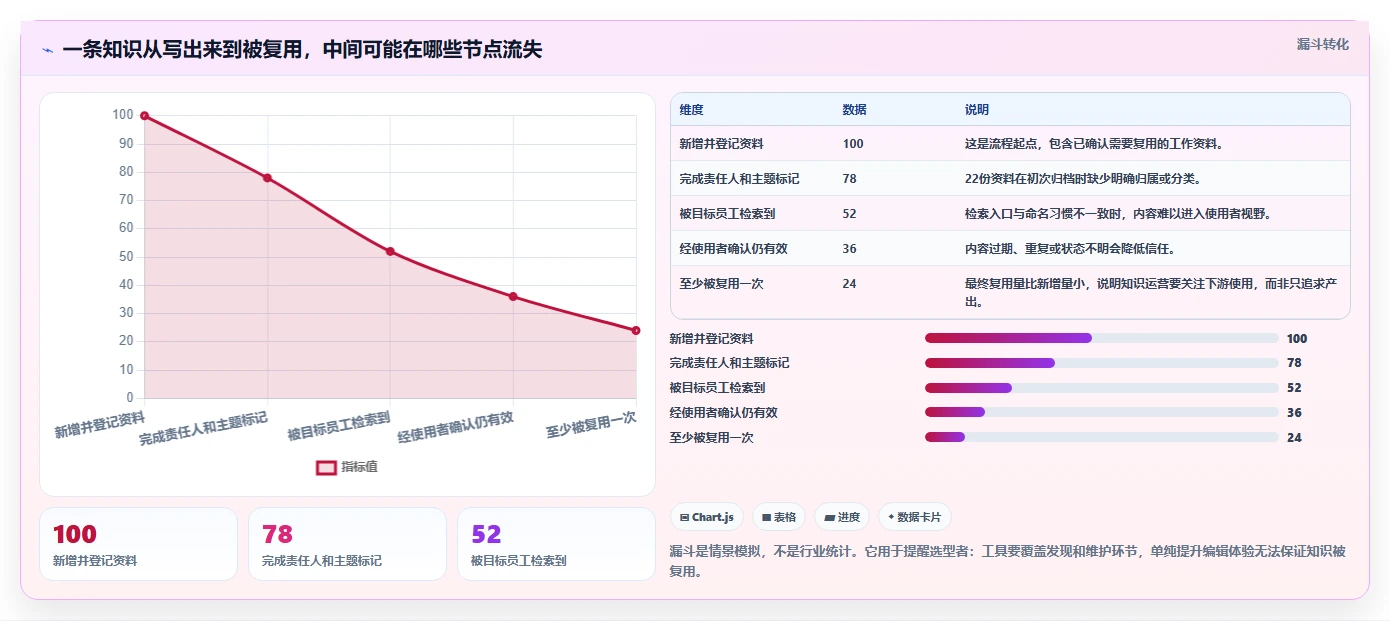Click the large 78 stat card number
This screenshot has height=621, width=1390.
click(x=277, y=535)
